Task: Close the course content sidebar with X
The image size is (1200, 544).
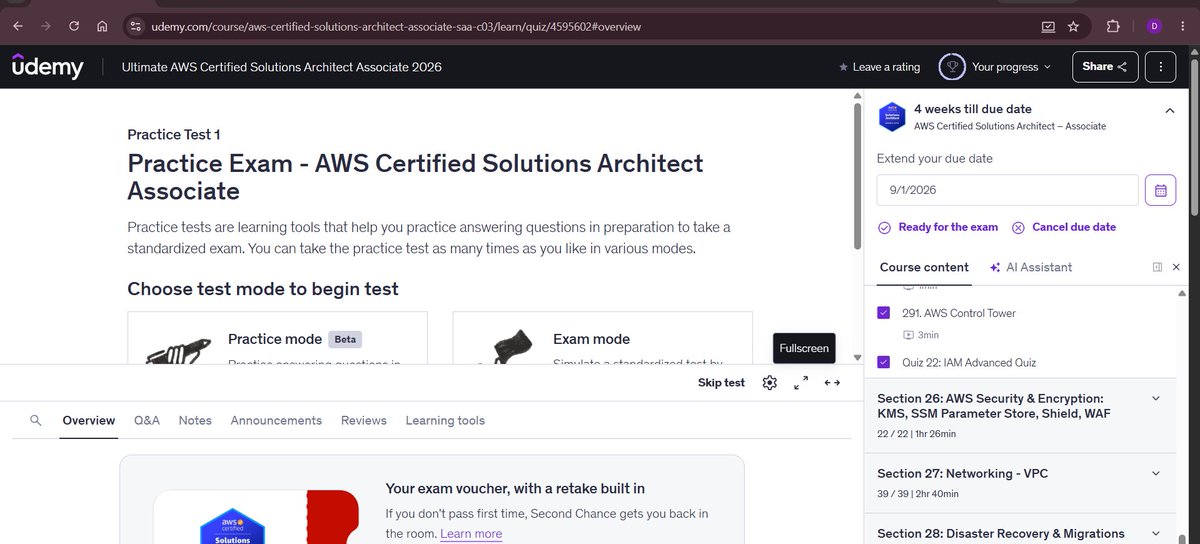Action: 1176,267
